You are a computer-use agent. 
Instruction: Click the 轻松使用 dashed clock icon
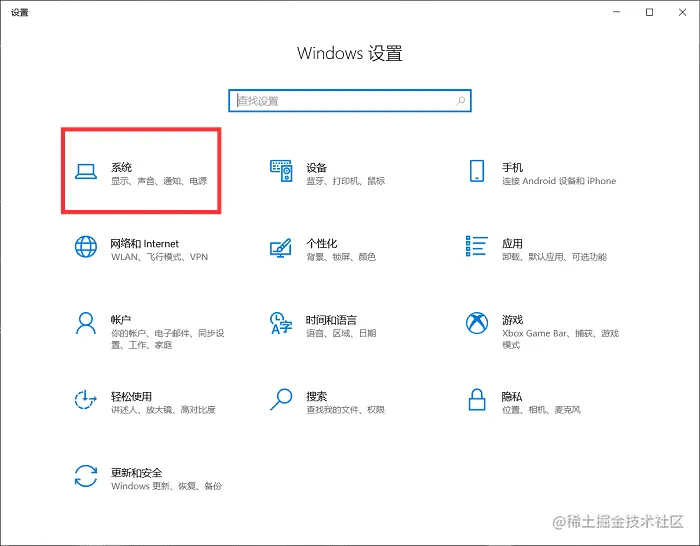click(x=86, y=399)
